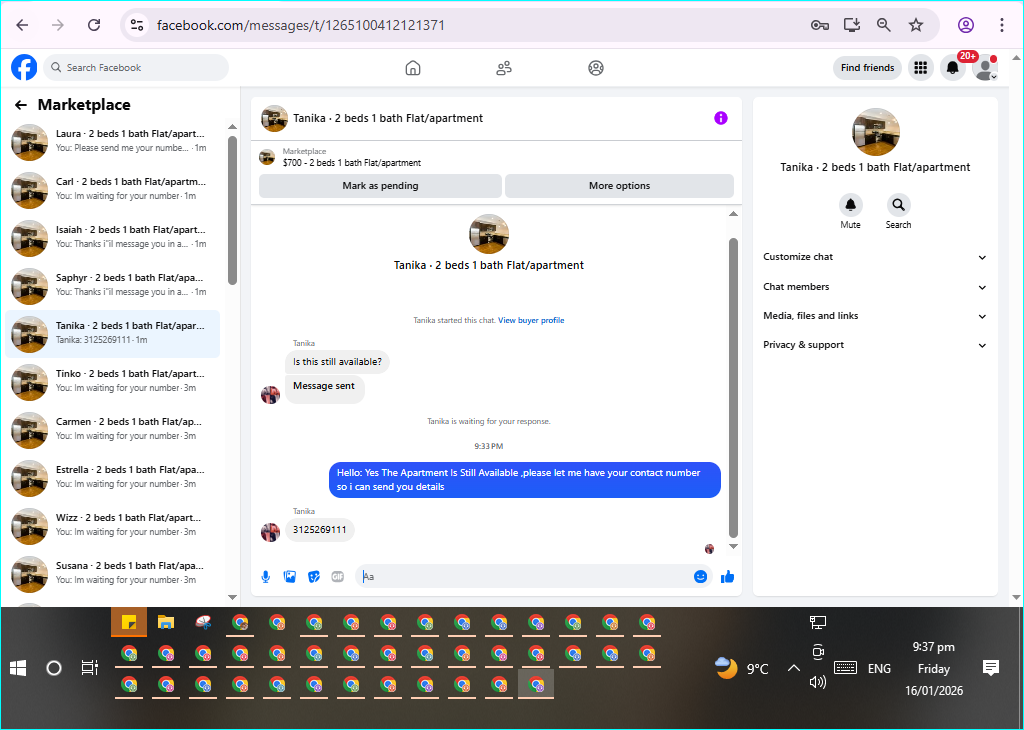Open the Chrome three-dot menu

click(x=1002, y=25)
